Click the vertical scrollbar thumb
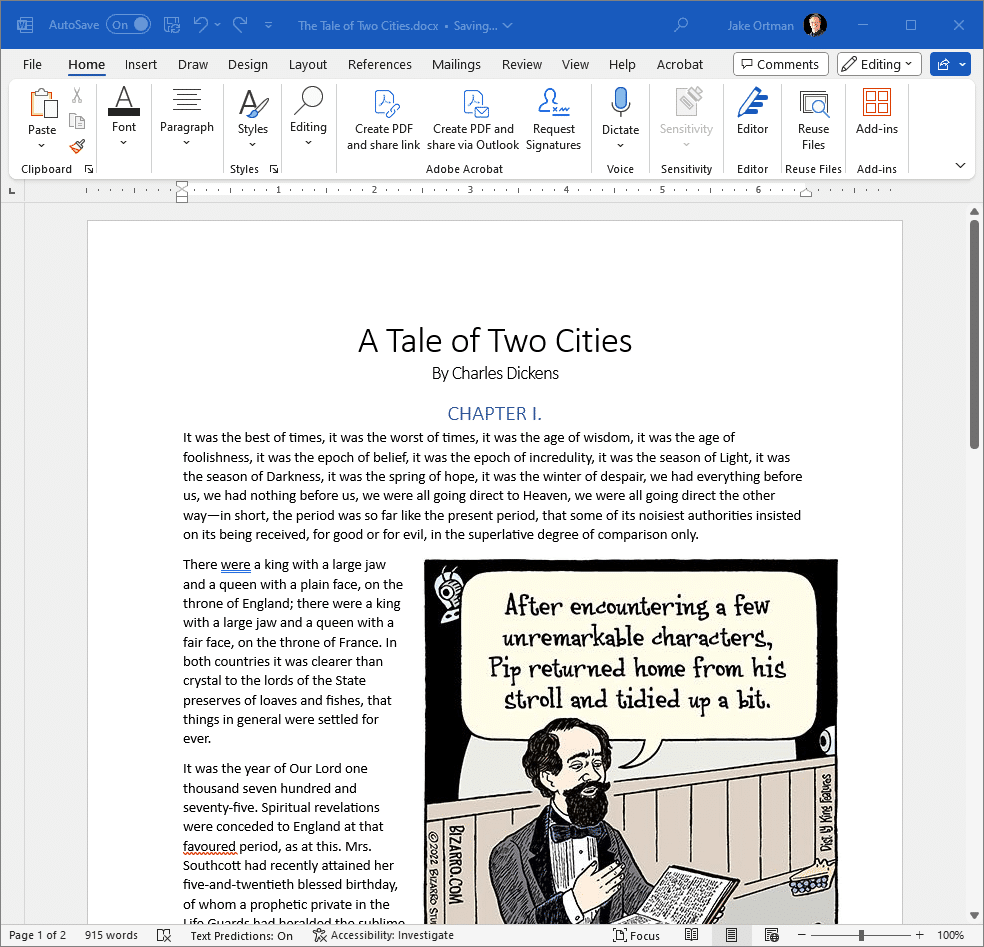 coord(974,334)
